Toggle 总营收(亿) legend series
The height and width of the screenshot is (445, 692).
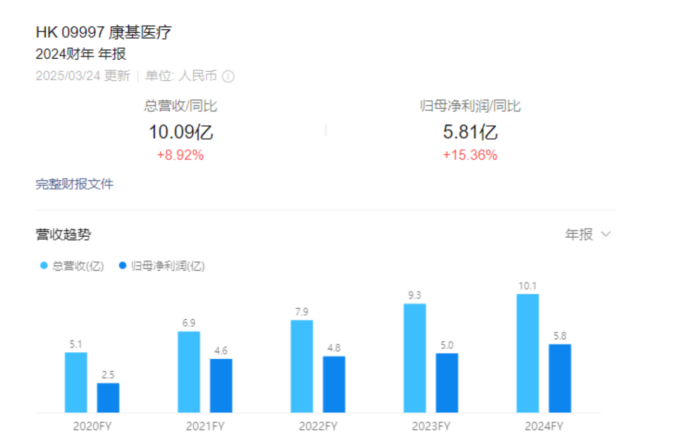click(x=72, y=266)
